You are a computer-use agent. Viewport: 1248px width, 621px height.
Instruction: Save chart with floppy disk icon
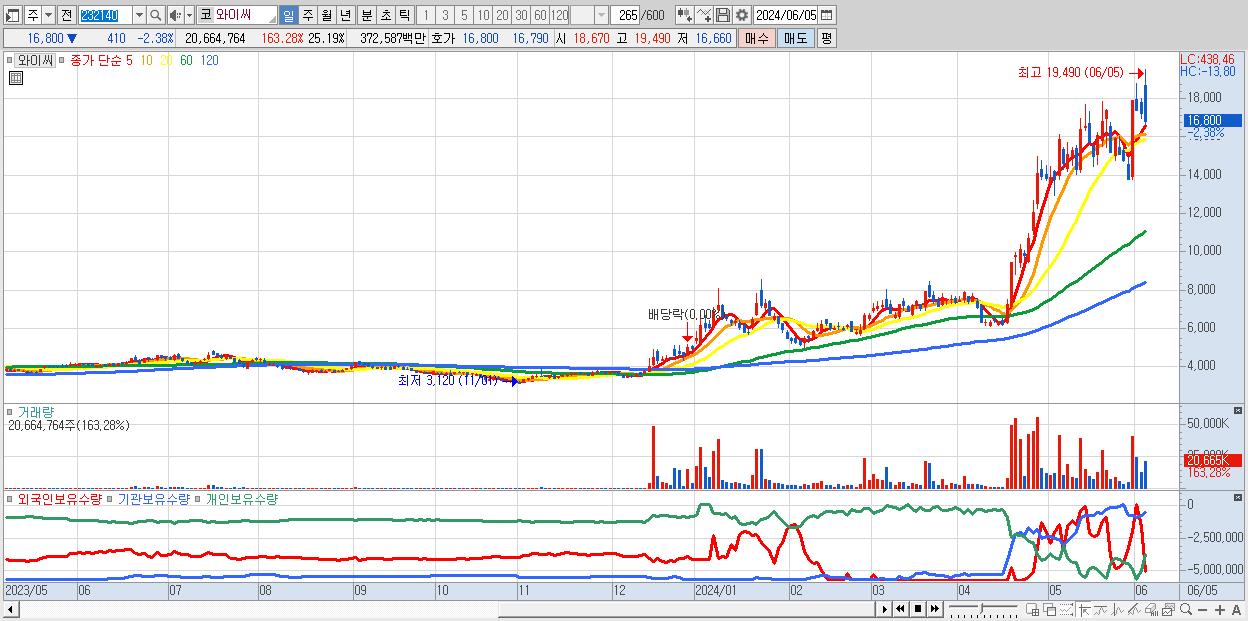click(723, 15)
